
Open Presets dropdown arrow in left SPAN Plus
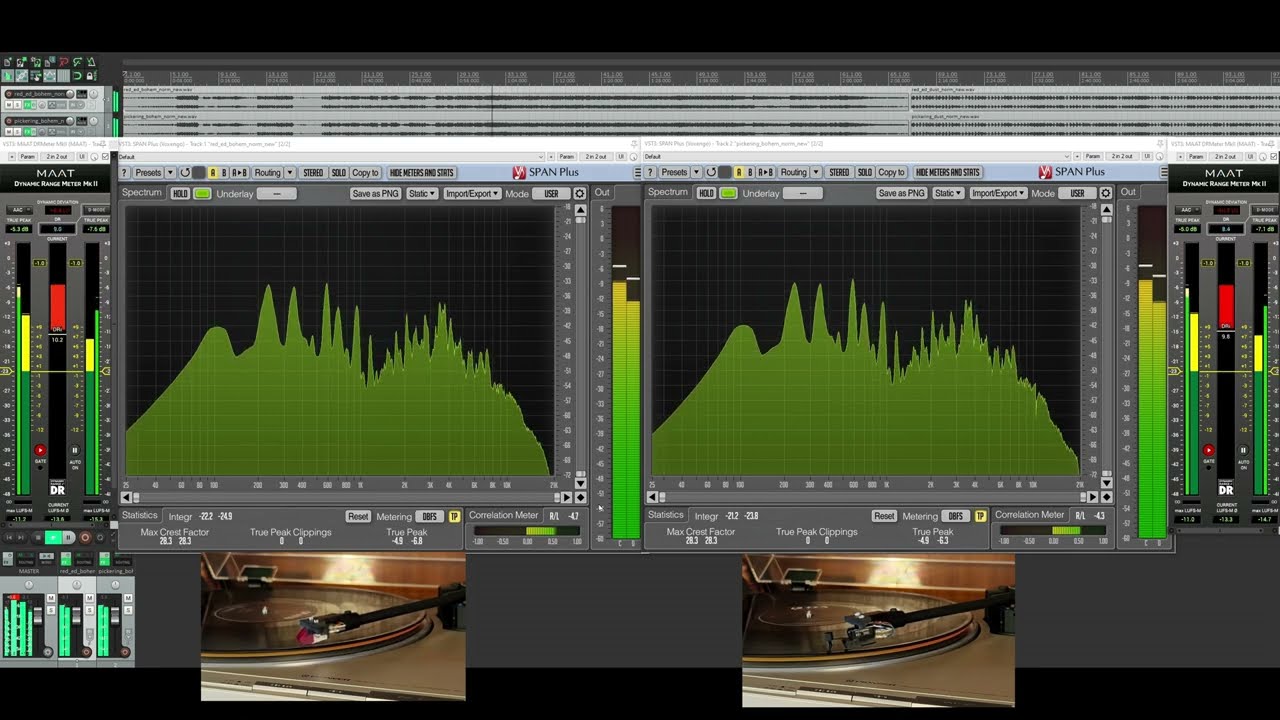click(170, 172)
